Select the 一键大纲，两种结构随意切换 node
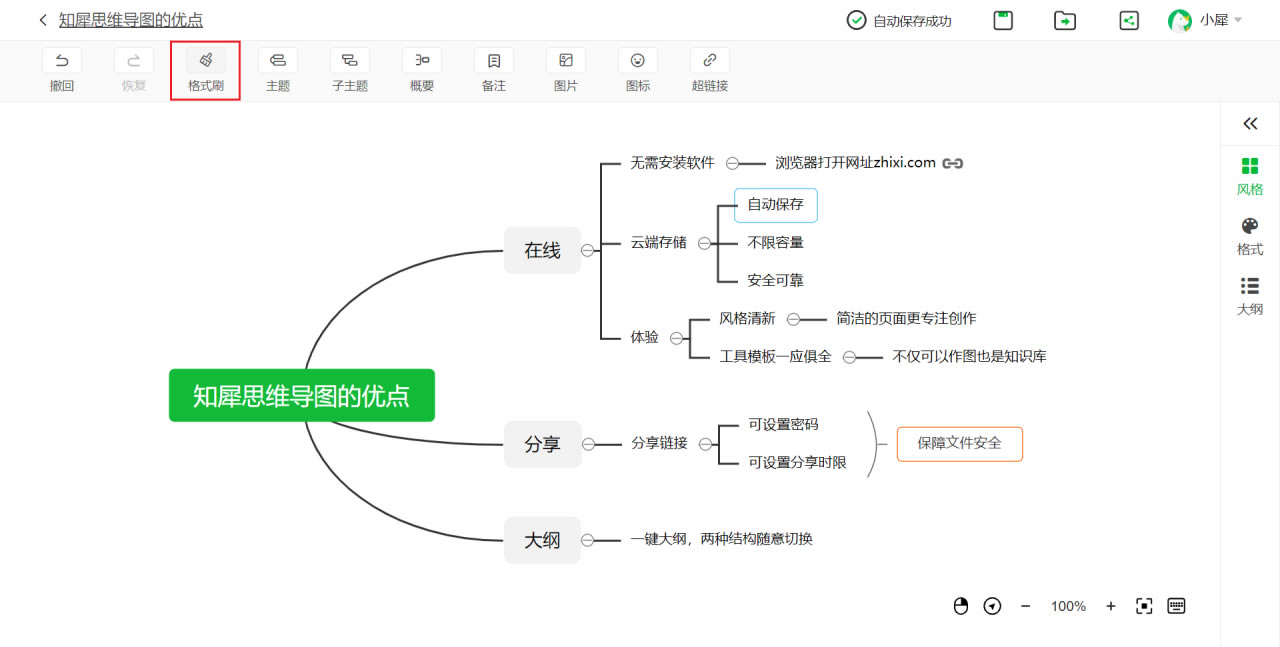Screen dimensions: 1280x647 point(721,539)
